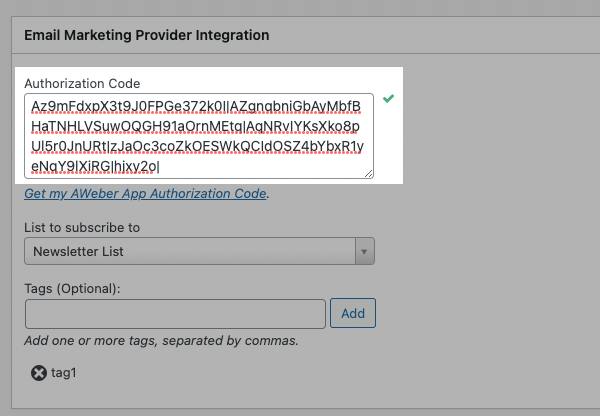Open the dropdown arrow beside Newsletter List

[x=365, y=251]
